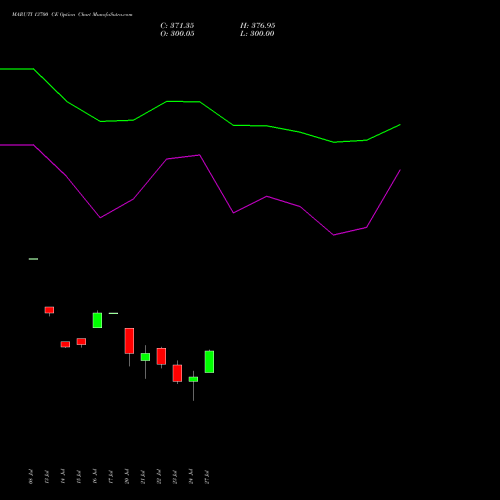Click the 08 Jul date axis label
The width and height of the screenshot is (500, 500).
coord(31,477)
